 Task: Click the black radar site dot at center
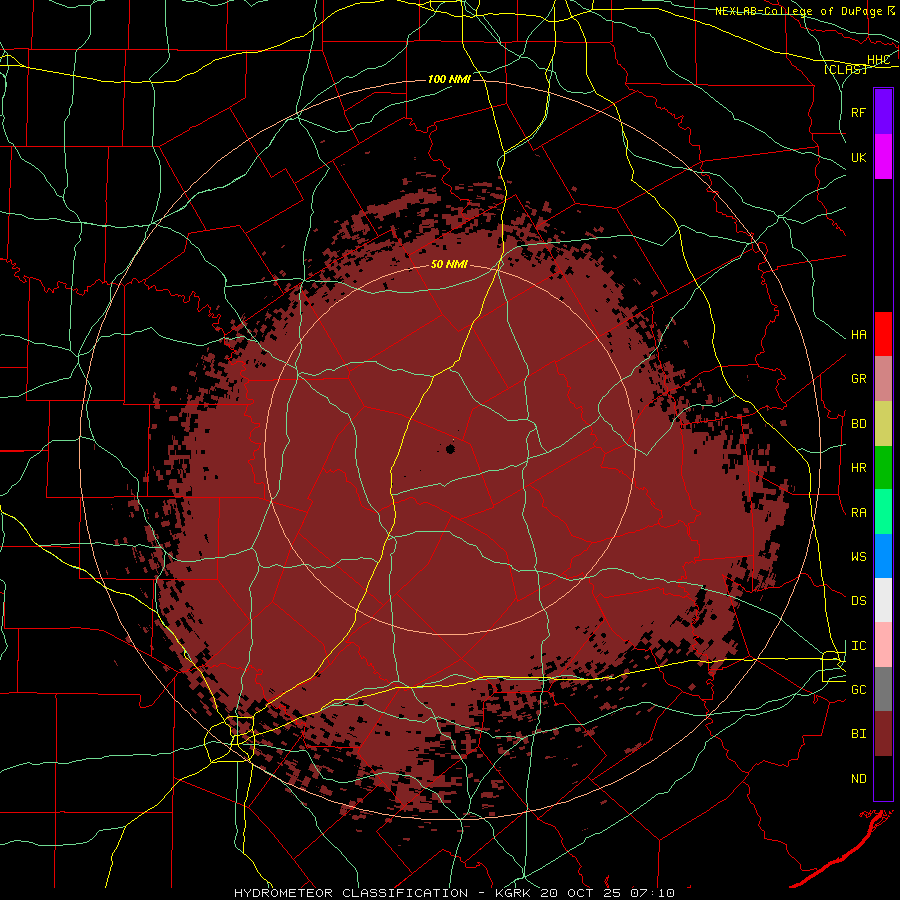click(x=451, y=449)
